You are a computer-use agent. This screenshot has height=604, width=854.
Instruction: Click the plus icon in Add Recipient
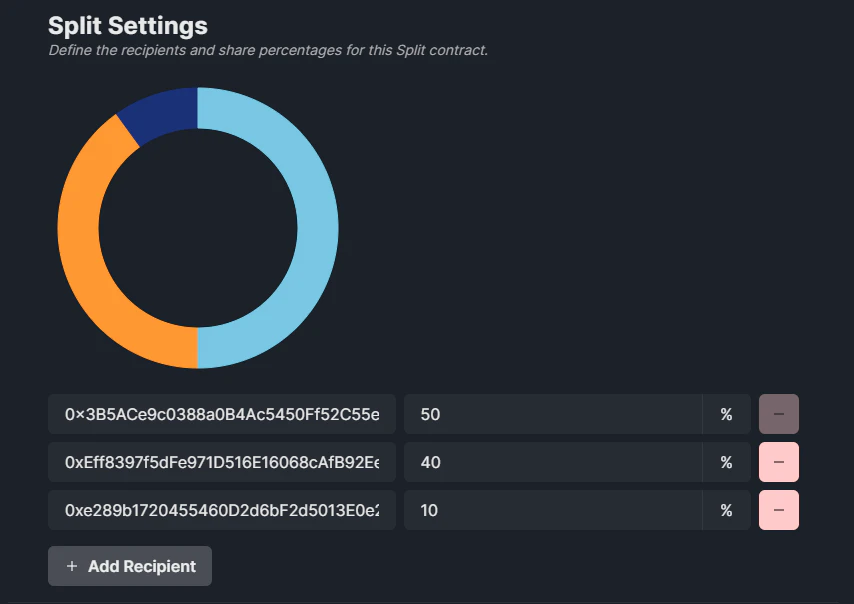(72, 566)
